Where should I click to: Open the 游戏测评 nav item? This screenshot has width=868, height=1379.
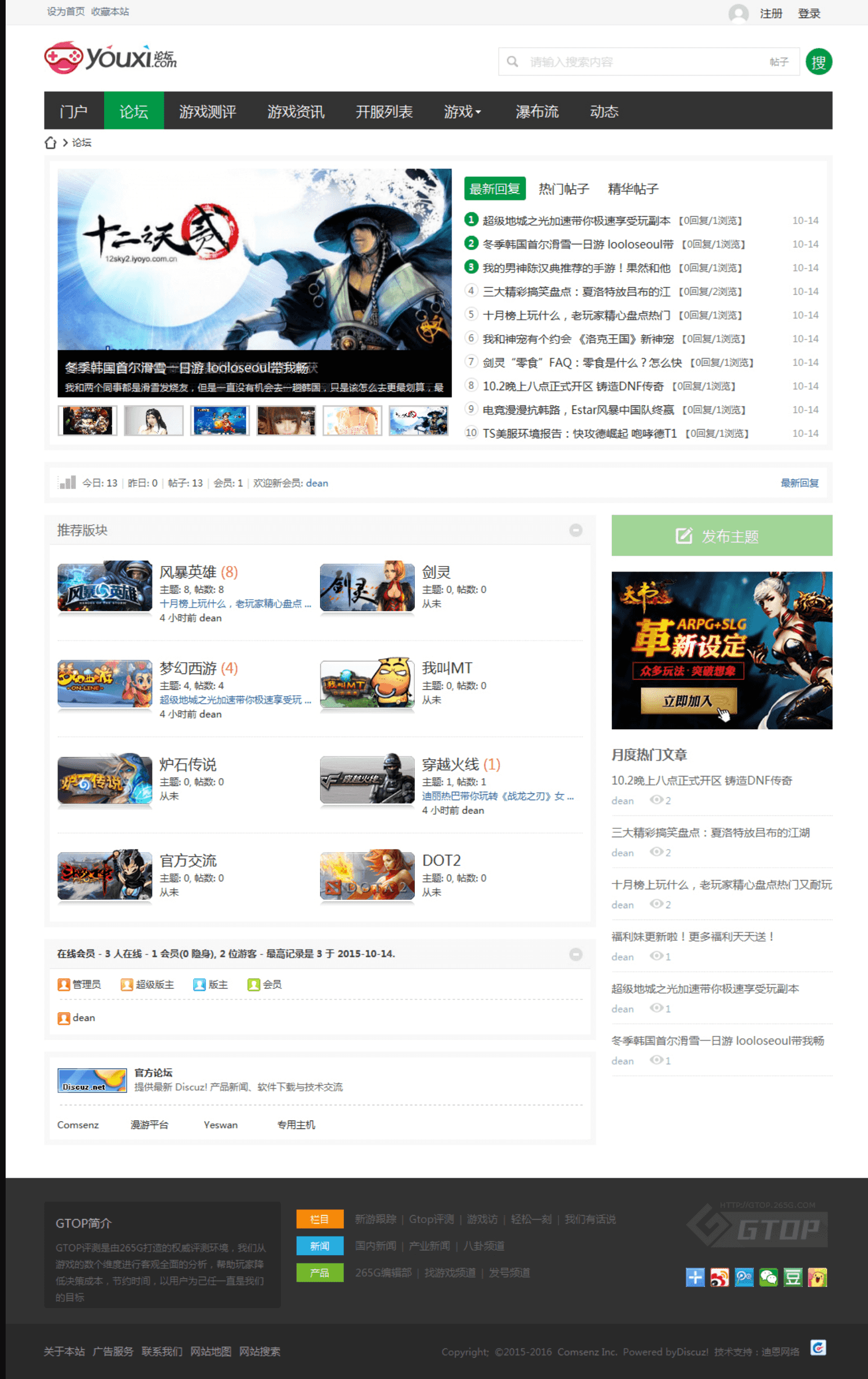pos(208,111)
